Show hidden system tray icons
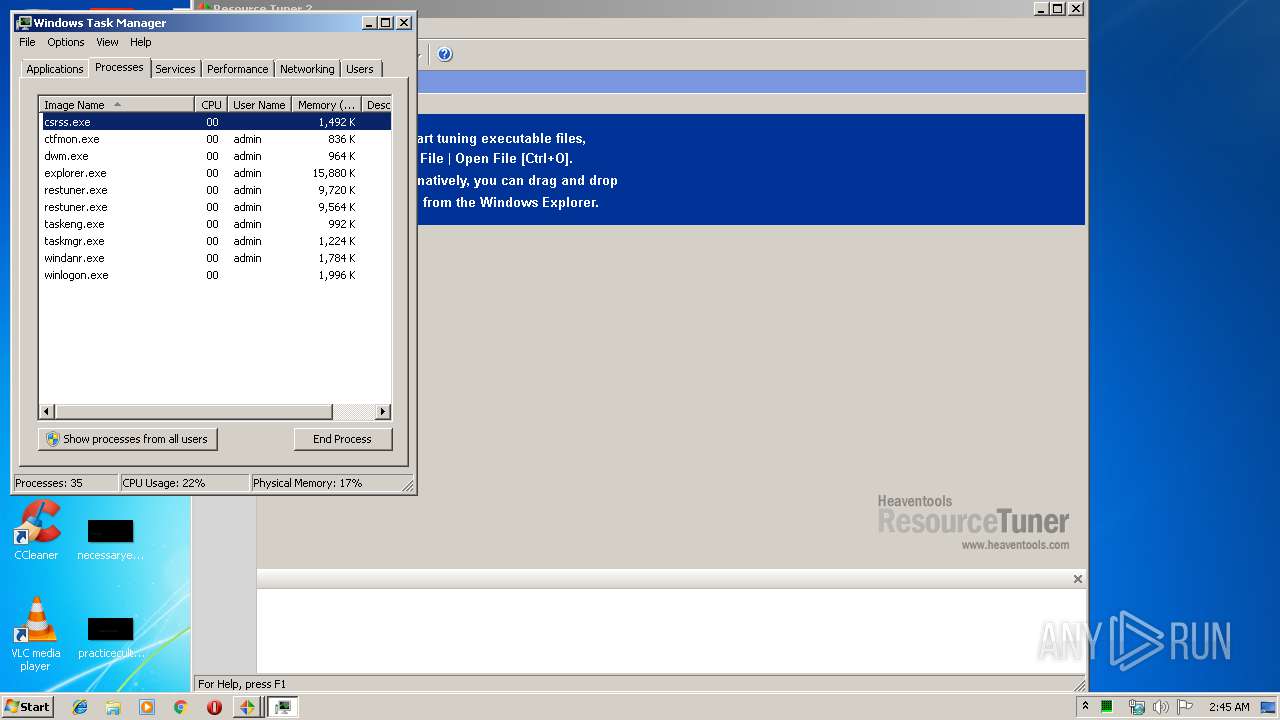The image size is (1280, 720). coord(1085,707)
